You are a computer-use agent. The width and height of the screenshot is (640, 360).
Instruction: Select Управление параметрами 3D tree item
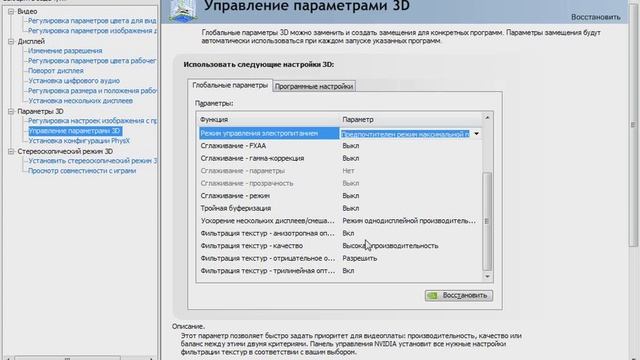pyautogui.click(x=75, y=131)
